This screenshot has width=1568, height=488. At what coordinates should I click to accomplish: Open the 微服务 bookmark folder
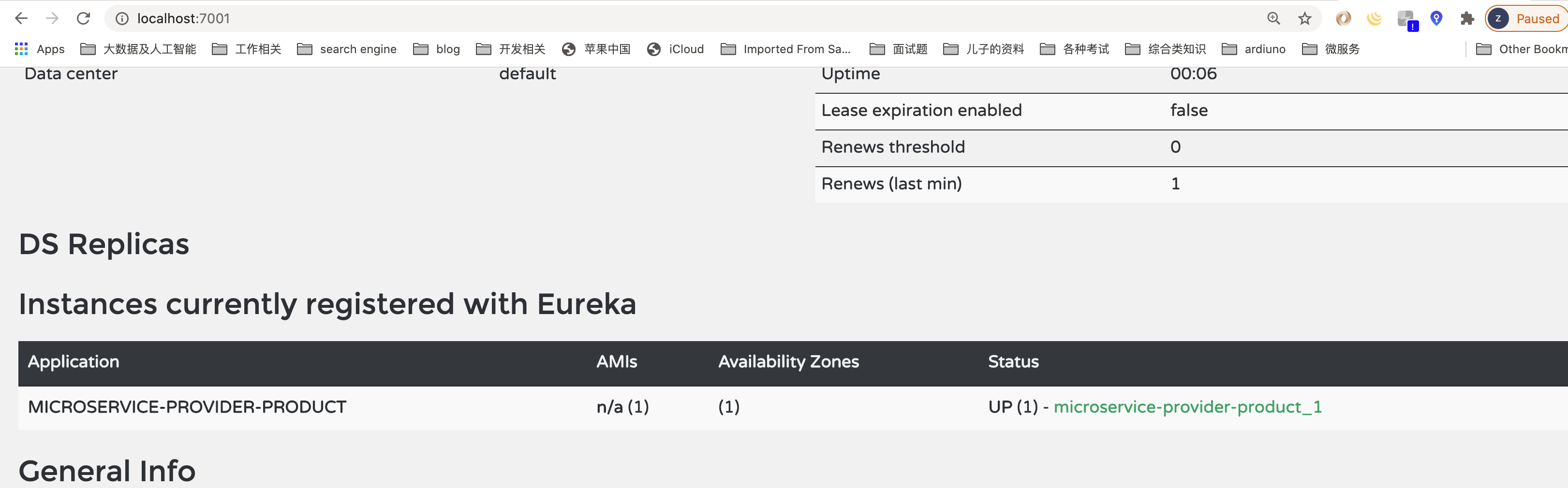(1331, 49)
